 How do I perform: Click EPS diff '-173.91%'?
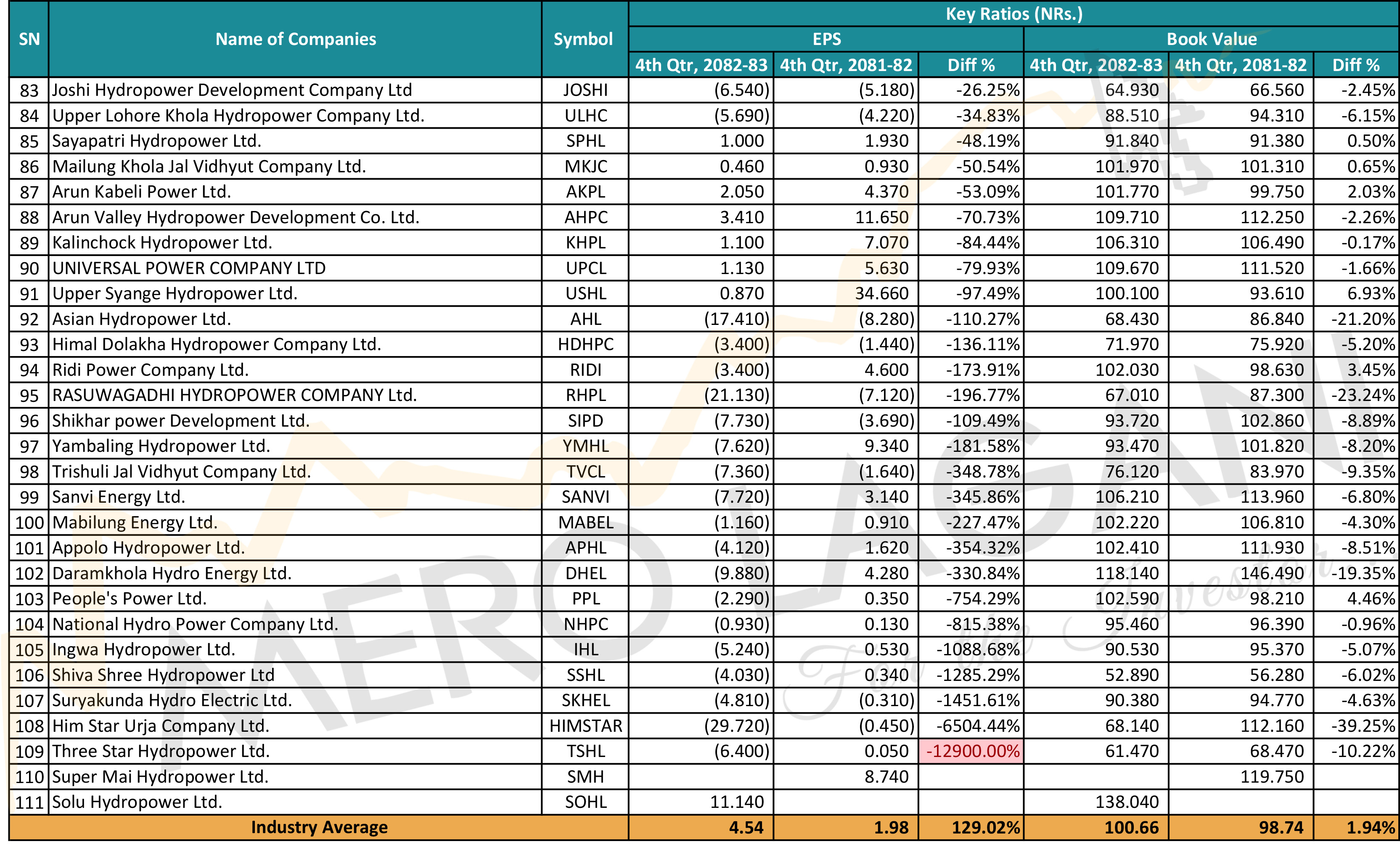[x=983, y=370]
